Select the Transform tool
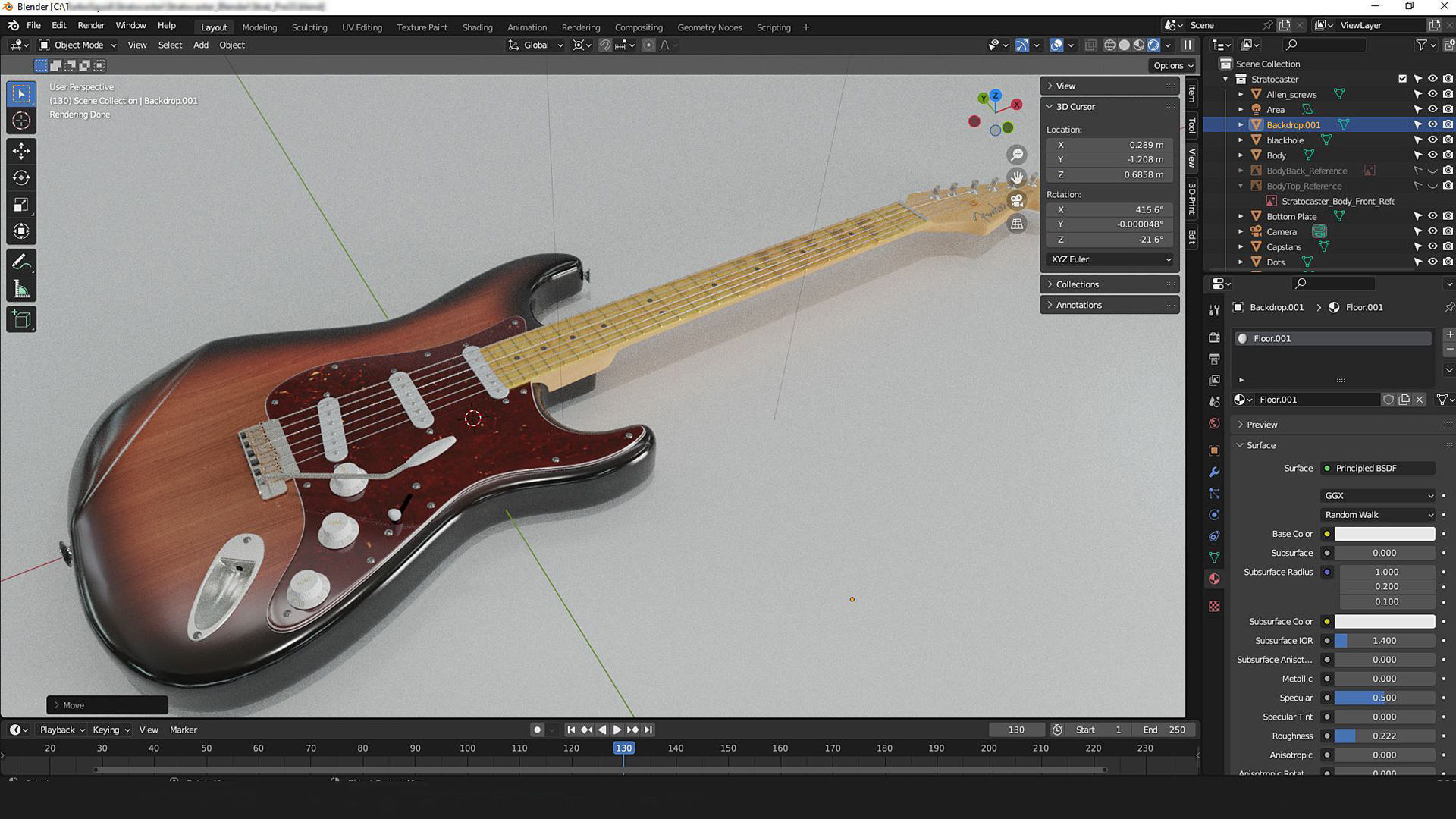The height and width of the screenshot is (819, 1456). coord(21,231)
